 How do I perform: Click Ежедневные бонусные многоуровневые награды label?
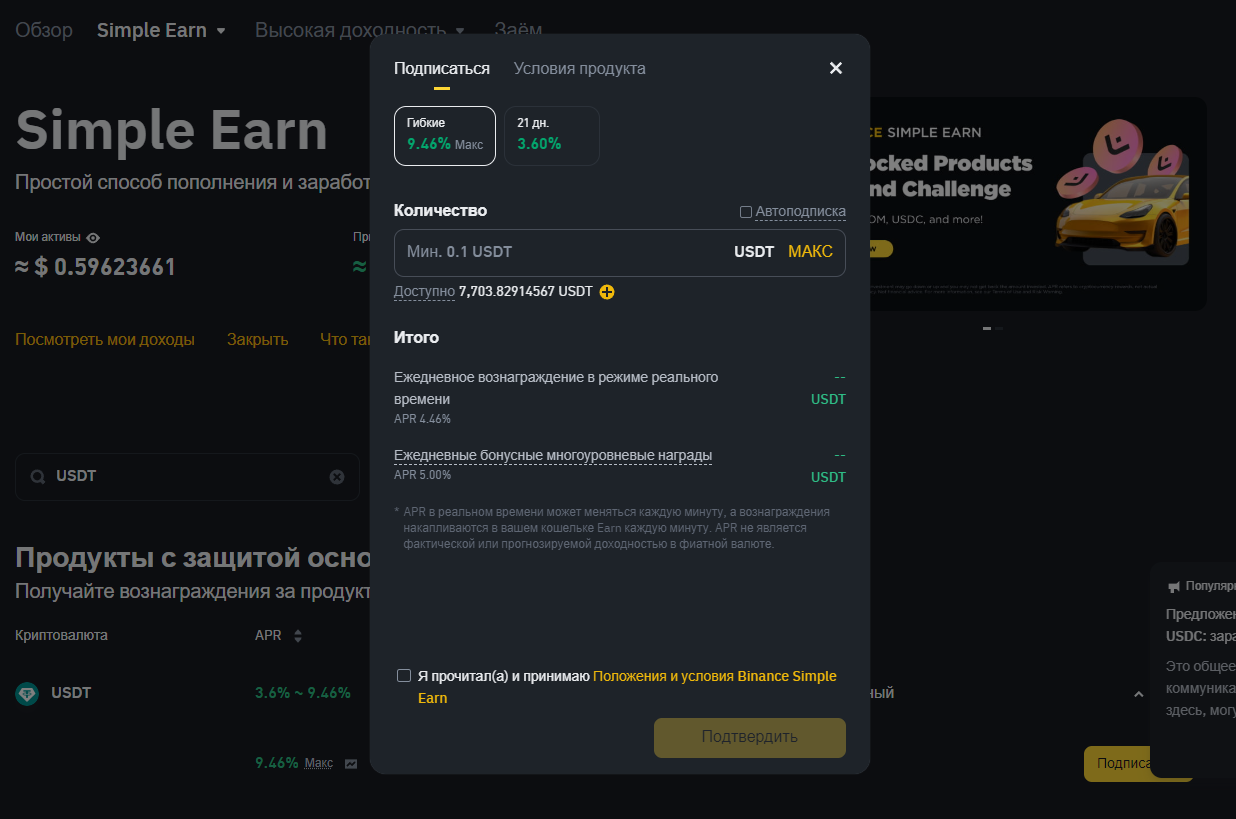click(x=553, y=456)
